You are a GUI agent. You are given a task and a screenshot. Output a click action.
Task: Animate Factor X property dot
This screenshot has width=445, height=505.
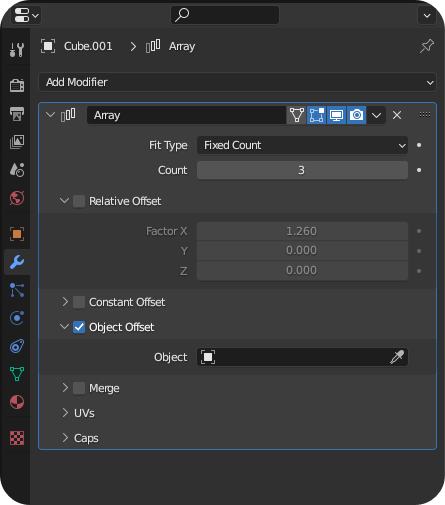pyautogui.click(x=419, y=231)
